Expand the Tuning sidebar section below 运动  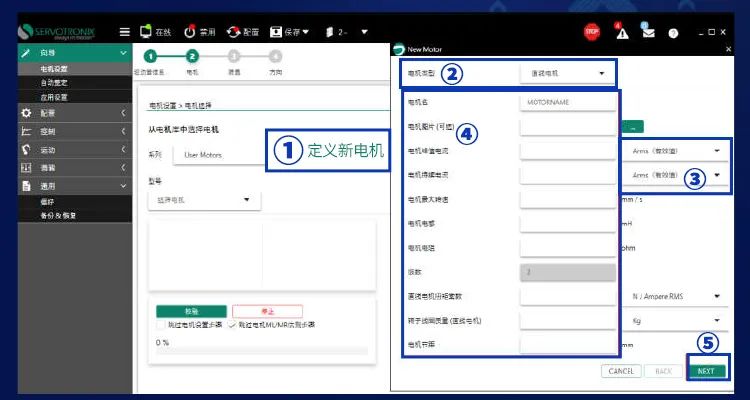click(123, 168)
